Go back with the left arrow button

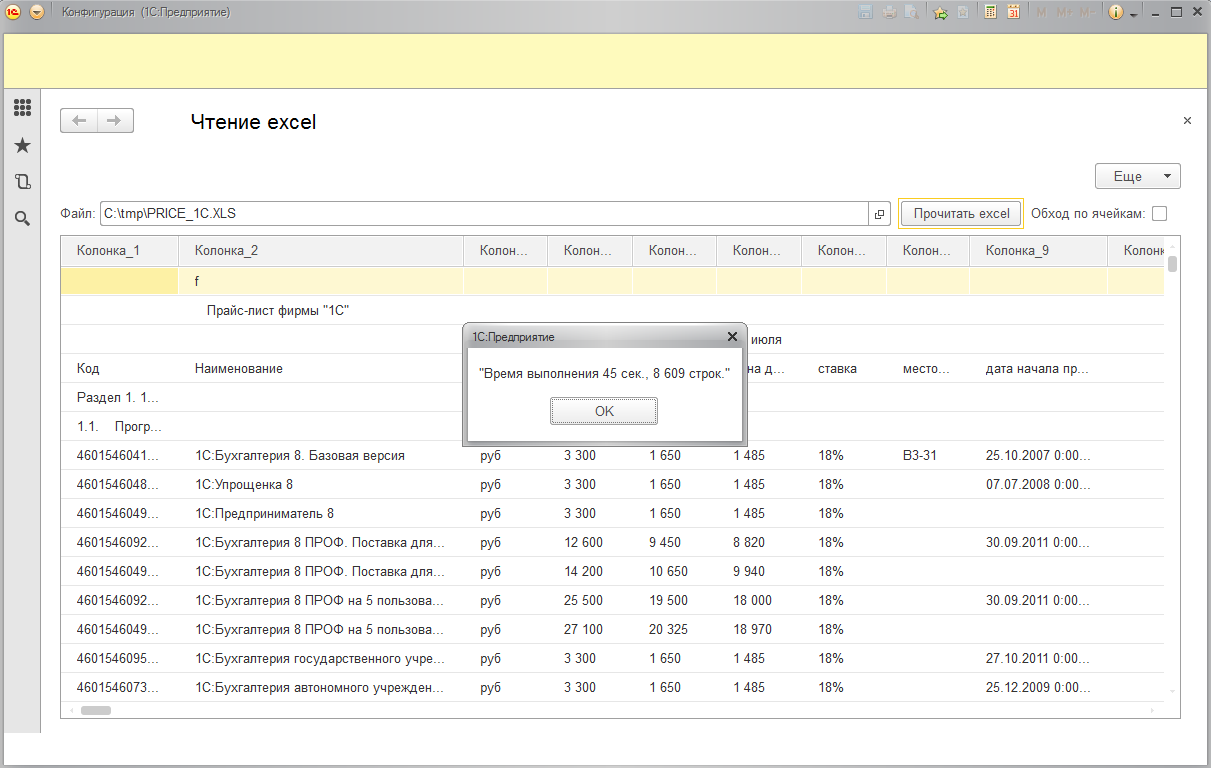coord(79,121)
